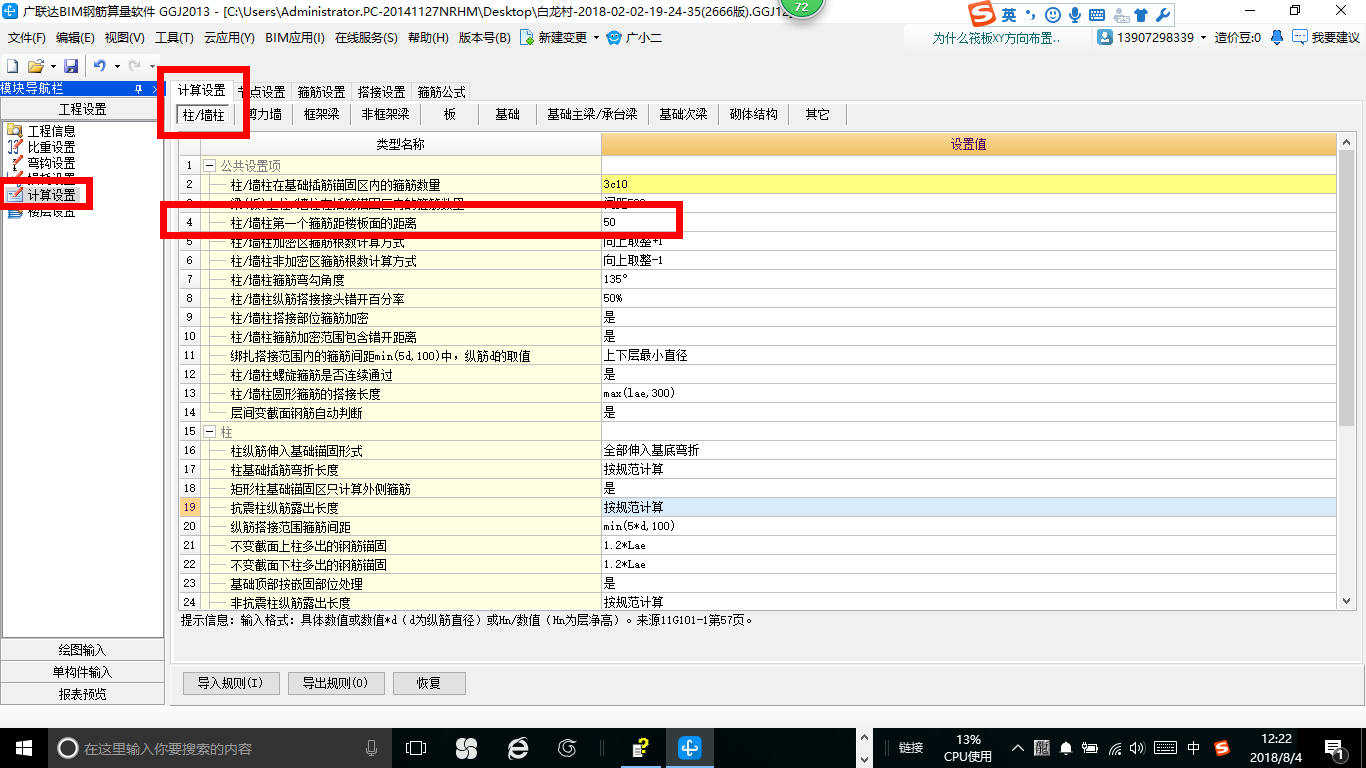
Task: Click the Open folder toolbar icon
Action: point(35,65)
